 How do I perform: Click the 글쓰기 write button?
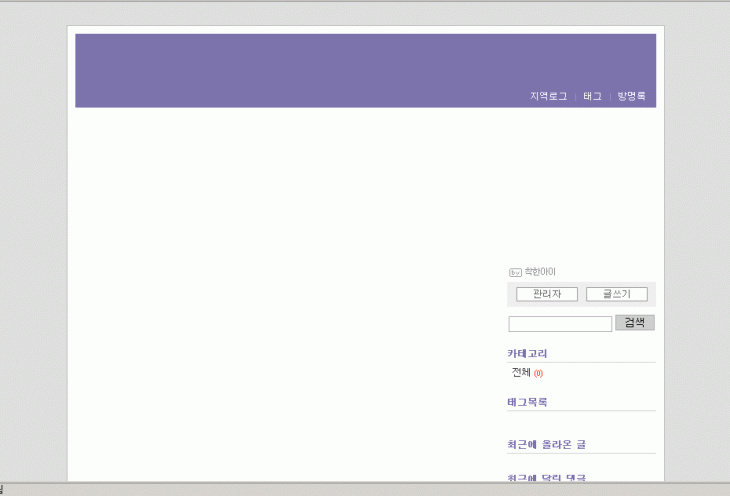616,294
